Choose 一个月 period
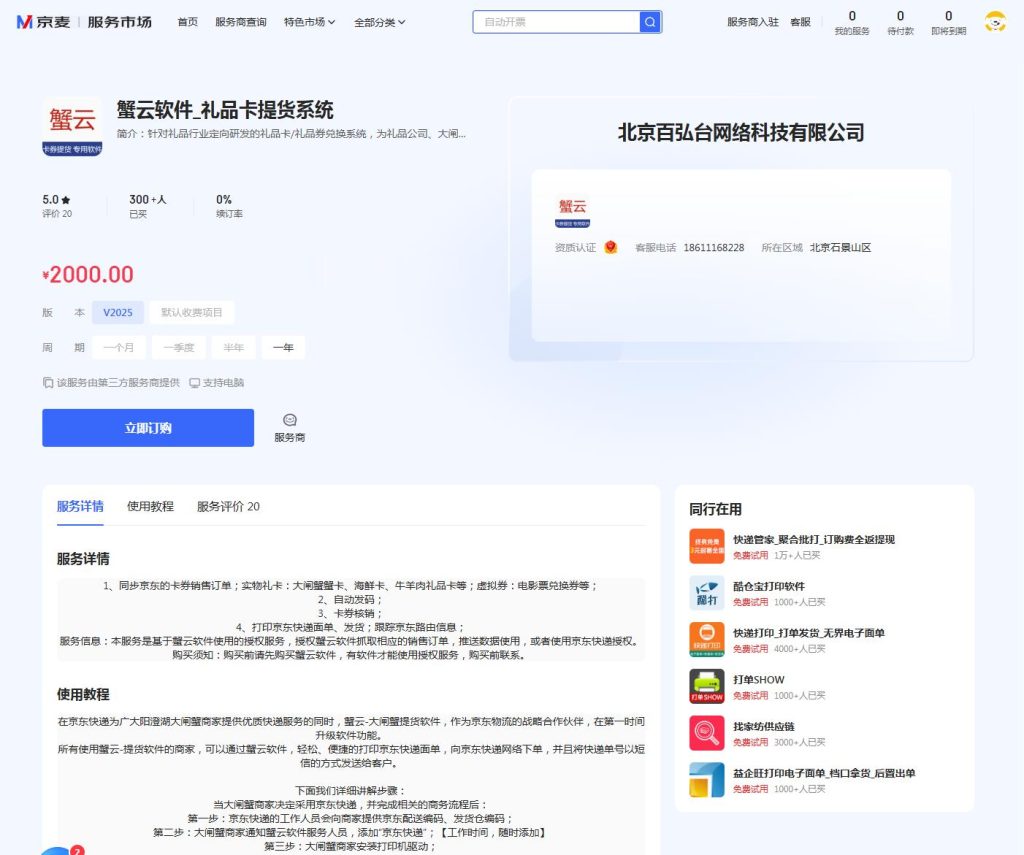 point(119,347)
